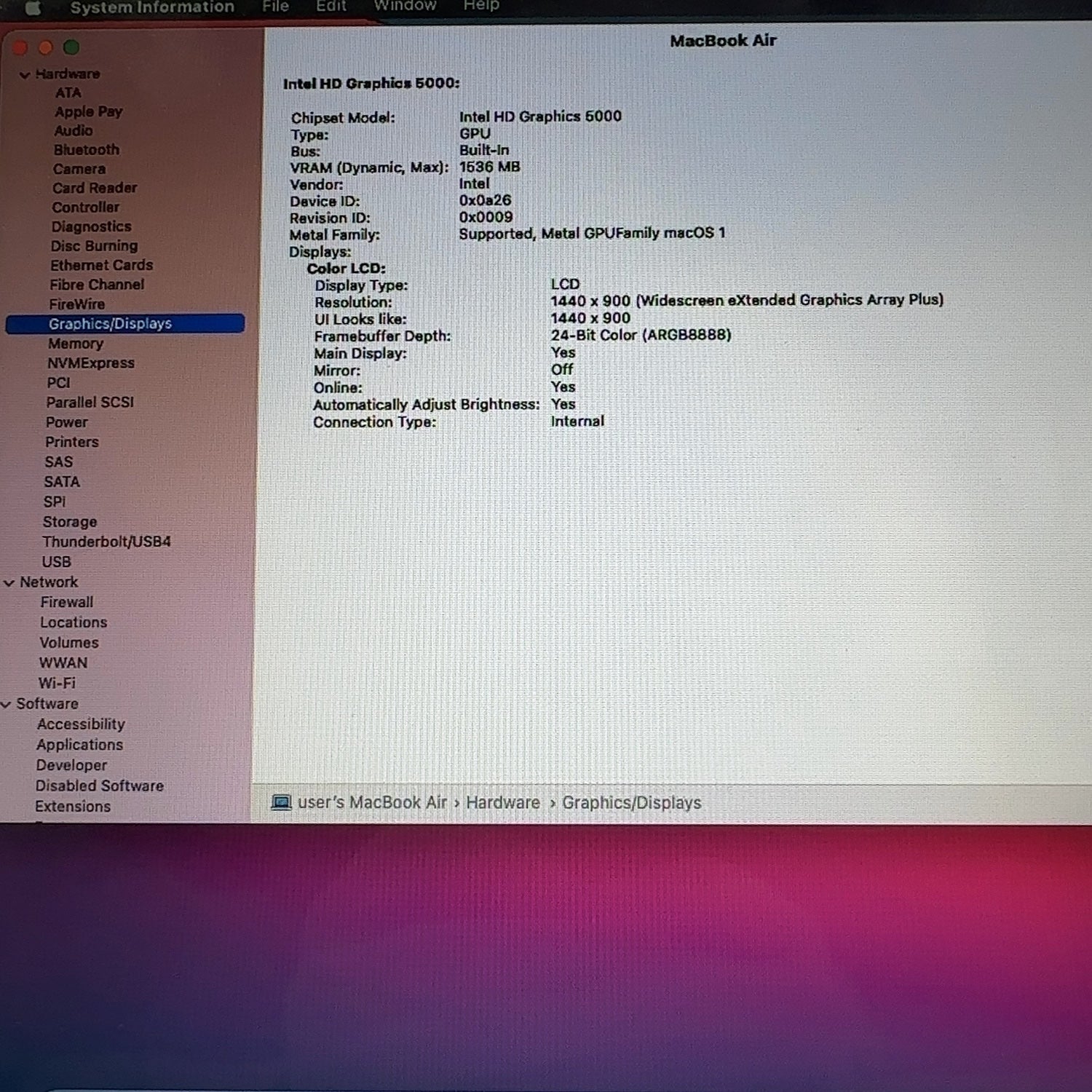The height and width of the screenshot is (1092, 1092).
Task: Select NVMExpress in the sidebar
Action: click(x=91, y=363)
